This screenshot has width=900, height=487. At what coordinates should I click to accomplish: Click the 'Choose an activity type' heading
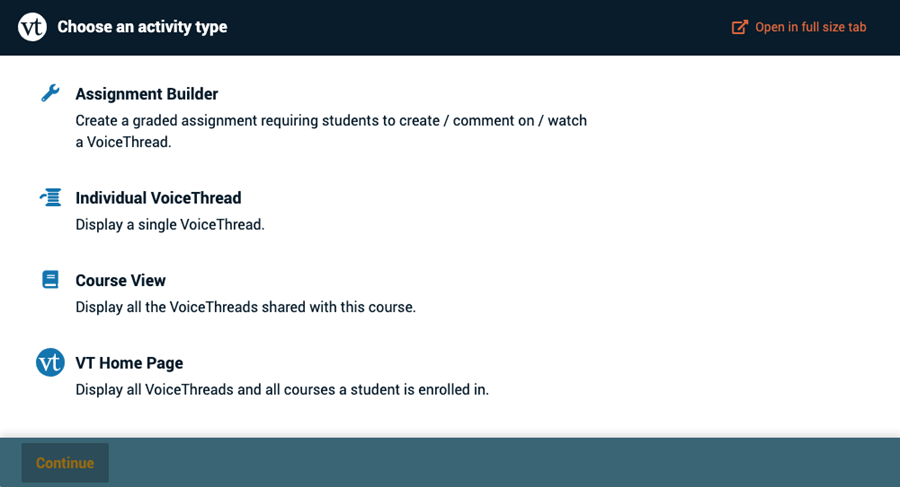pos(142,27)
